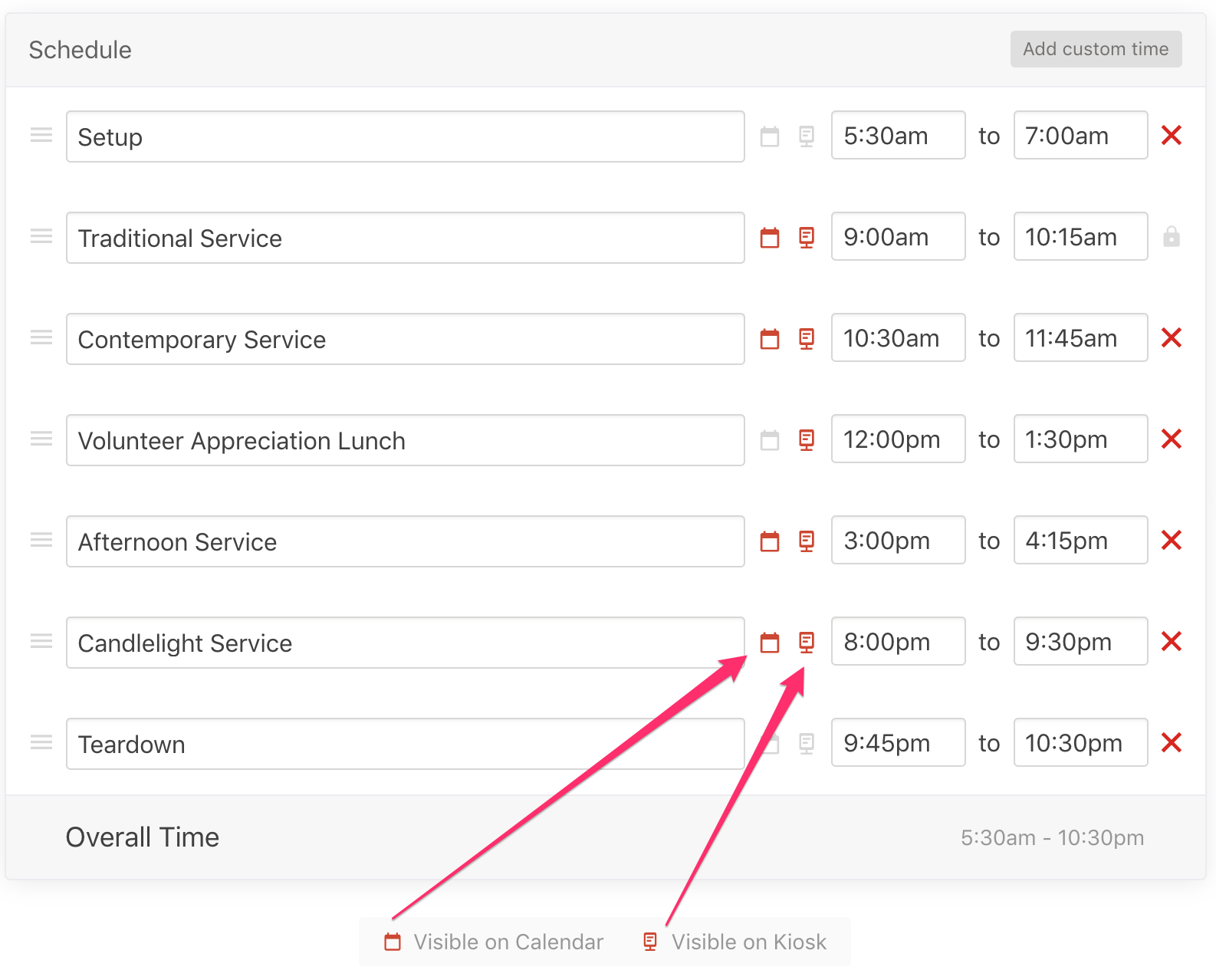Hide Candlelight Service from the kiosk
The width and height of the screenshot is (1216, 980).
(807, 643)
